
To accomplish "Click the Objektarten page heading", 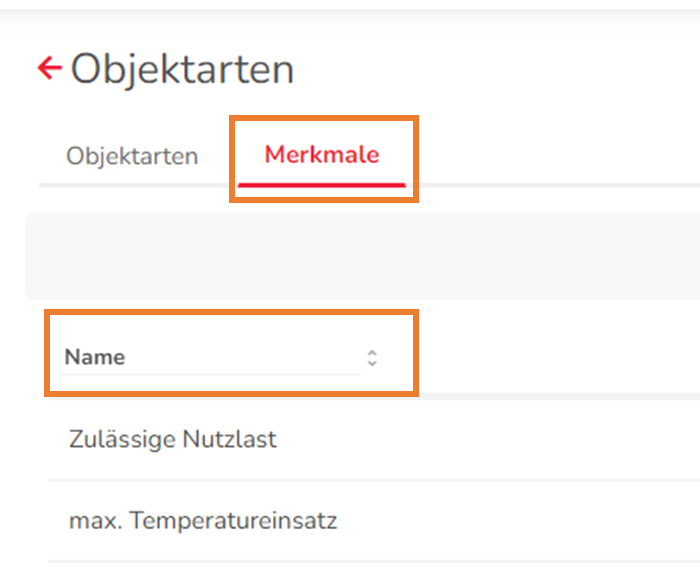I will [182, 69].
